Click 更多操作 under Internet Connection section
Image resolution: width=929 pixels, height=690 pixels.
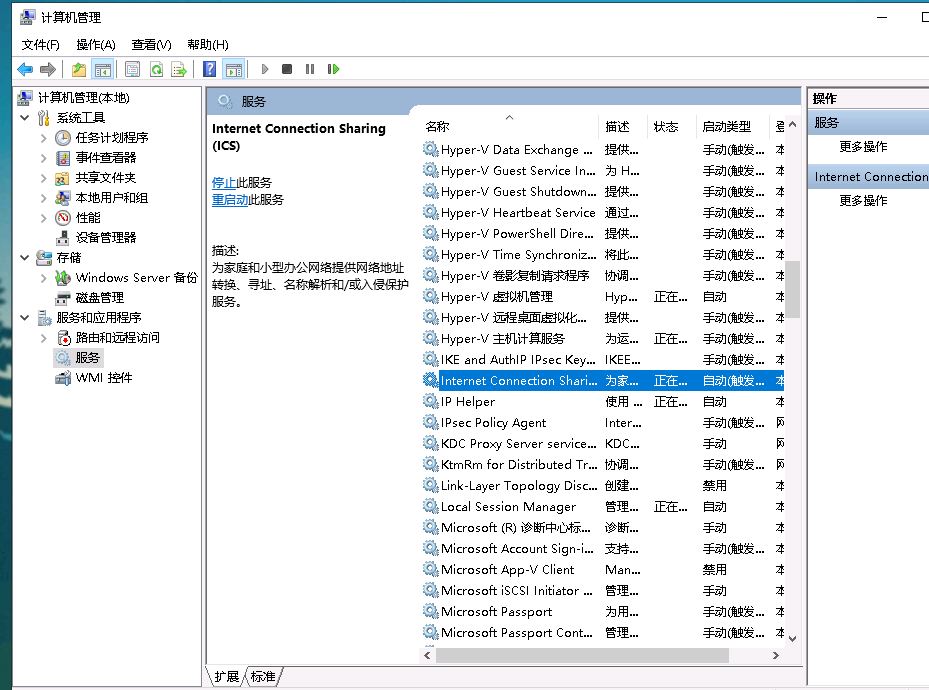[x=863, y=201]
